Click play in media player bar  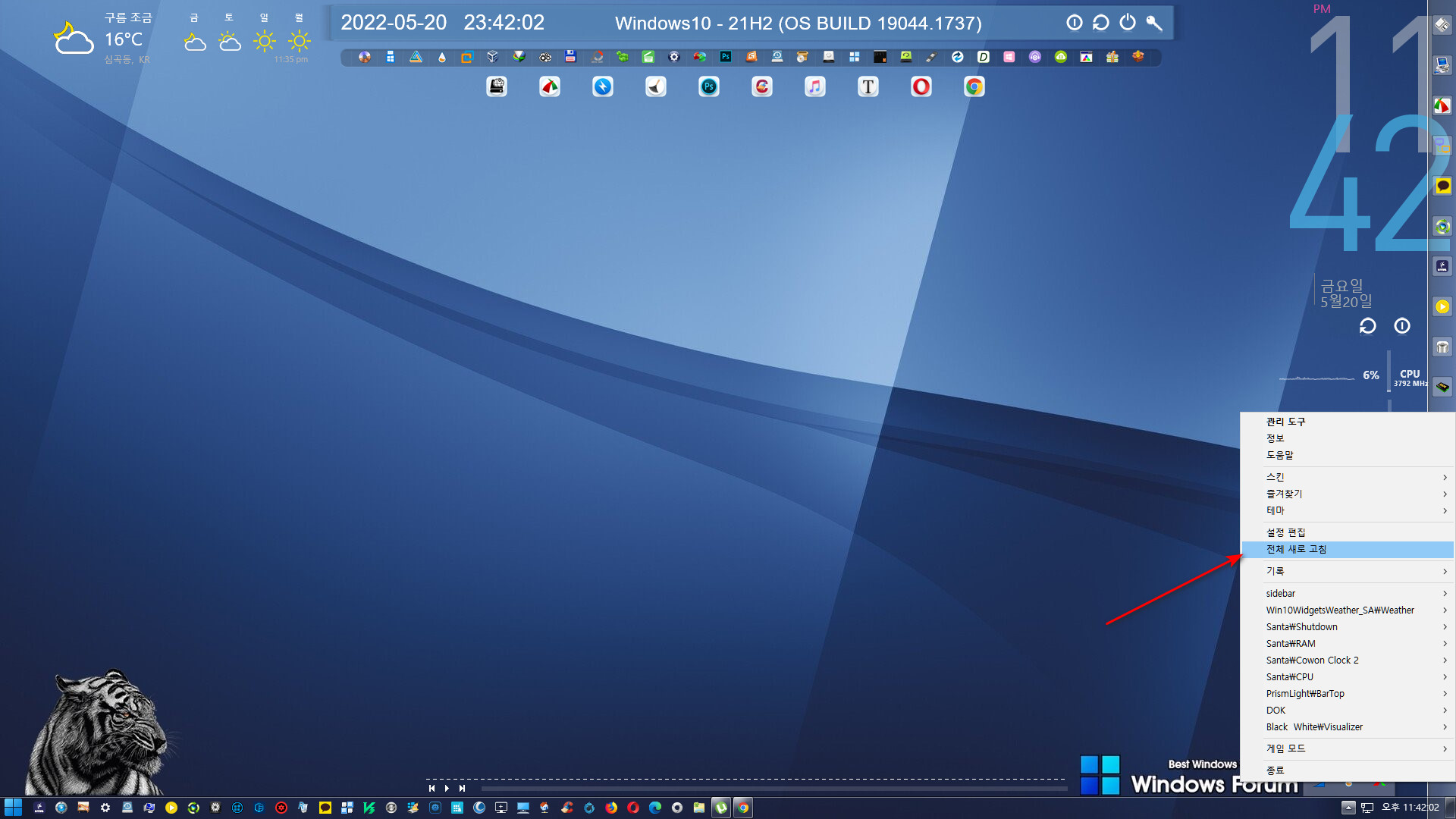[447, 789]
